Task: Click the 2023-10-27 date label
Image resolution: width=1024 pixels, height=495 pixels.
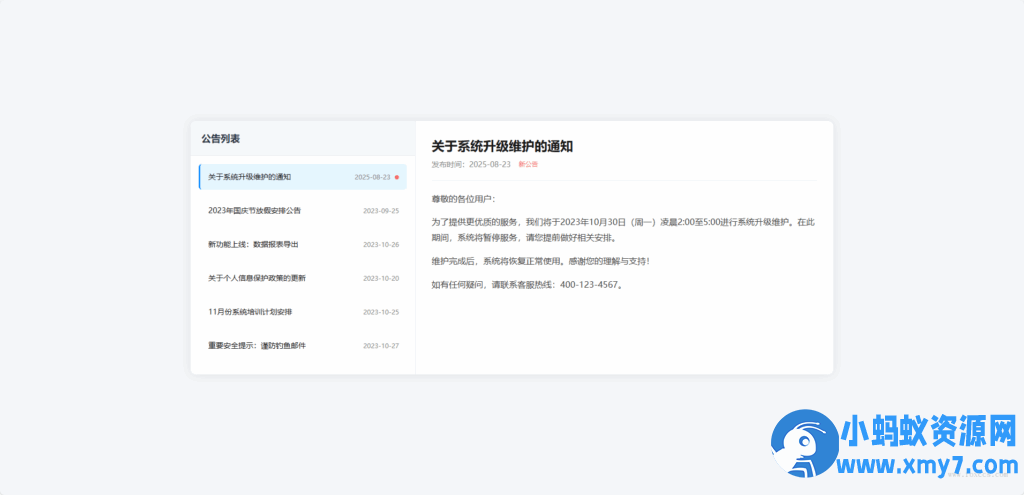Action: [381, 345]
